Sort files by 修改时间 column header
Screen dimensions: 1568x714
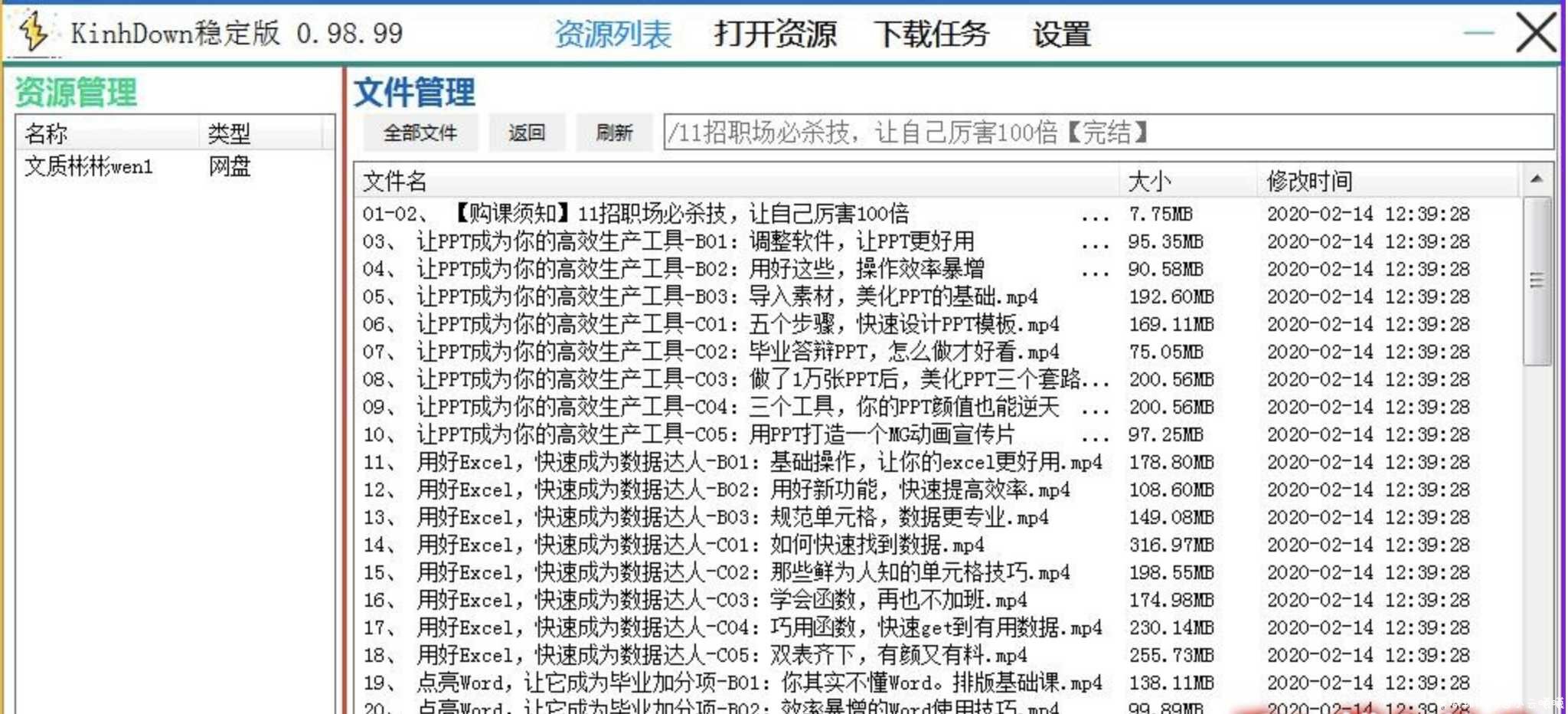pyautogui.click(x=1387, y=181)
